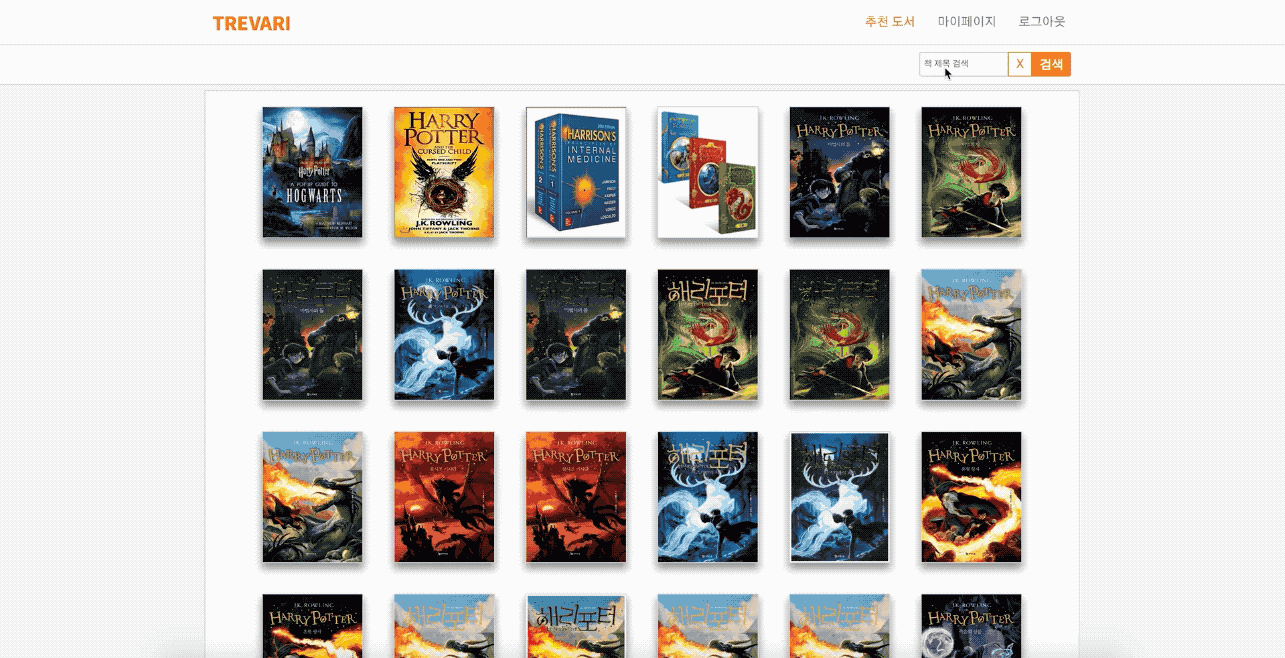Select English-titled green phoenix Harry Potter cover
Image resolution: width=1285 pixels, height=658 pixels.
pos(971,172)
